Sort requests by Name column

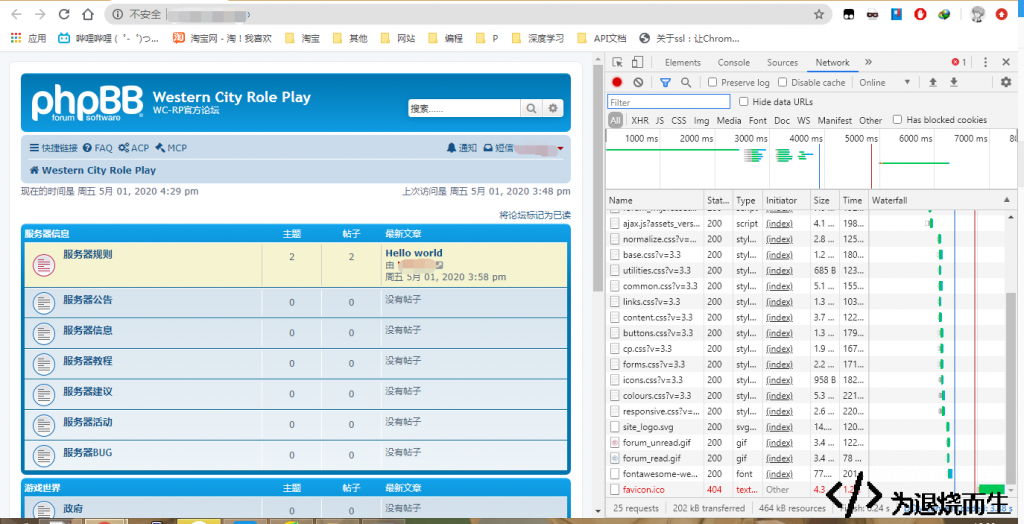pyautogui.click(x=655, y=200)
